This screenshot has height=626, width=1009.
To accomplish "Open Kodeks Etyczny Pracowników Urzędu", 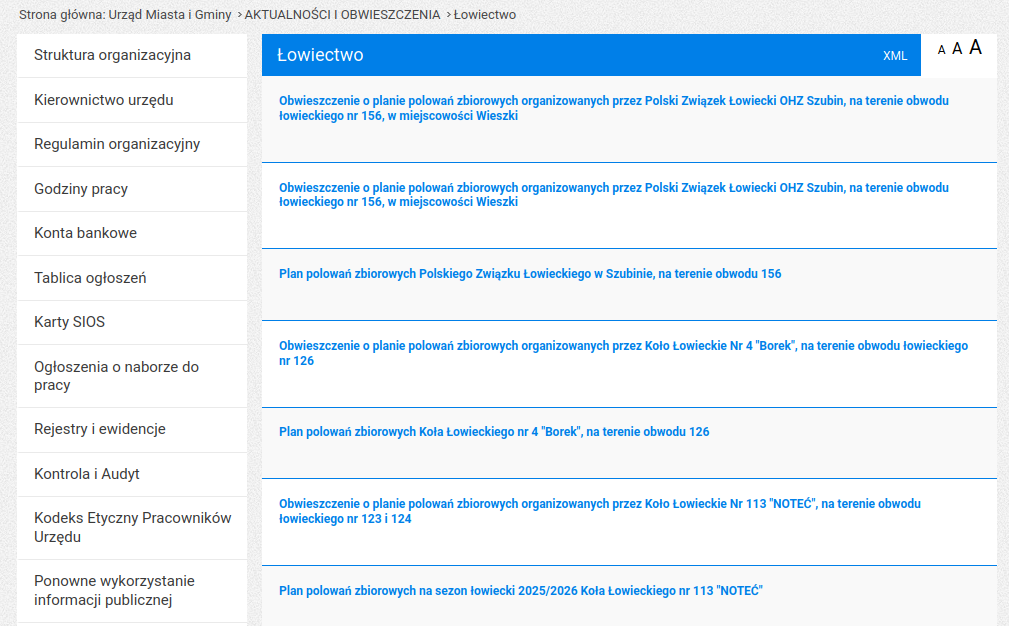I will (x=132, y=527).
